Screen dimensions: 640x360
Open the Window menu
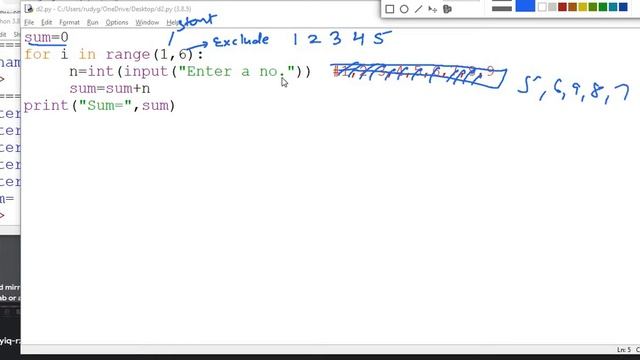pos(147,22)
